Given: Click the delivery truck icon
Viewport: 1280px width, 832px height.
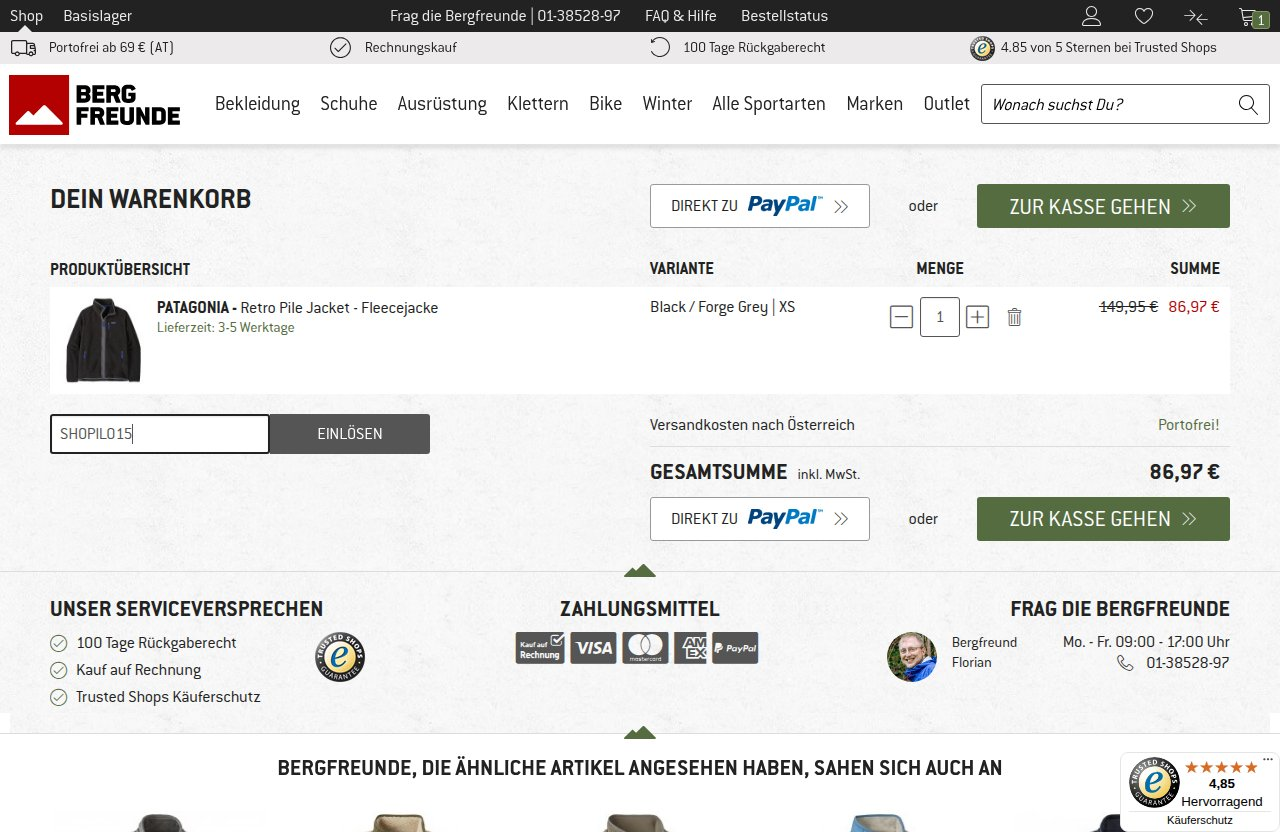Looking at the screenshot, I should point(23,47).
